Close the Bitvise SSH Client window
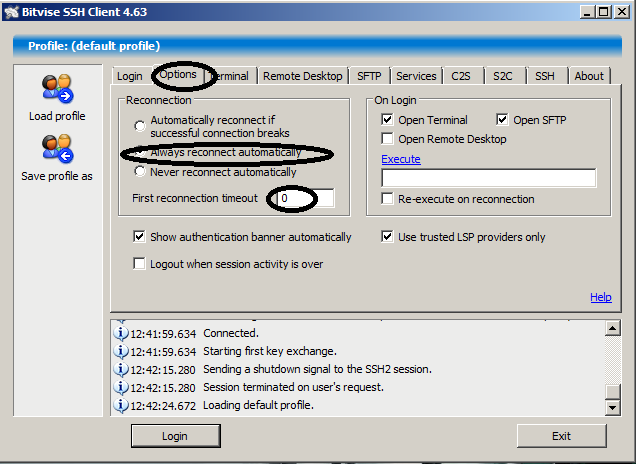 click(621, 12)
